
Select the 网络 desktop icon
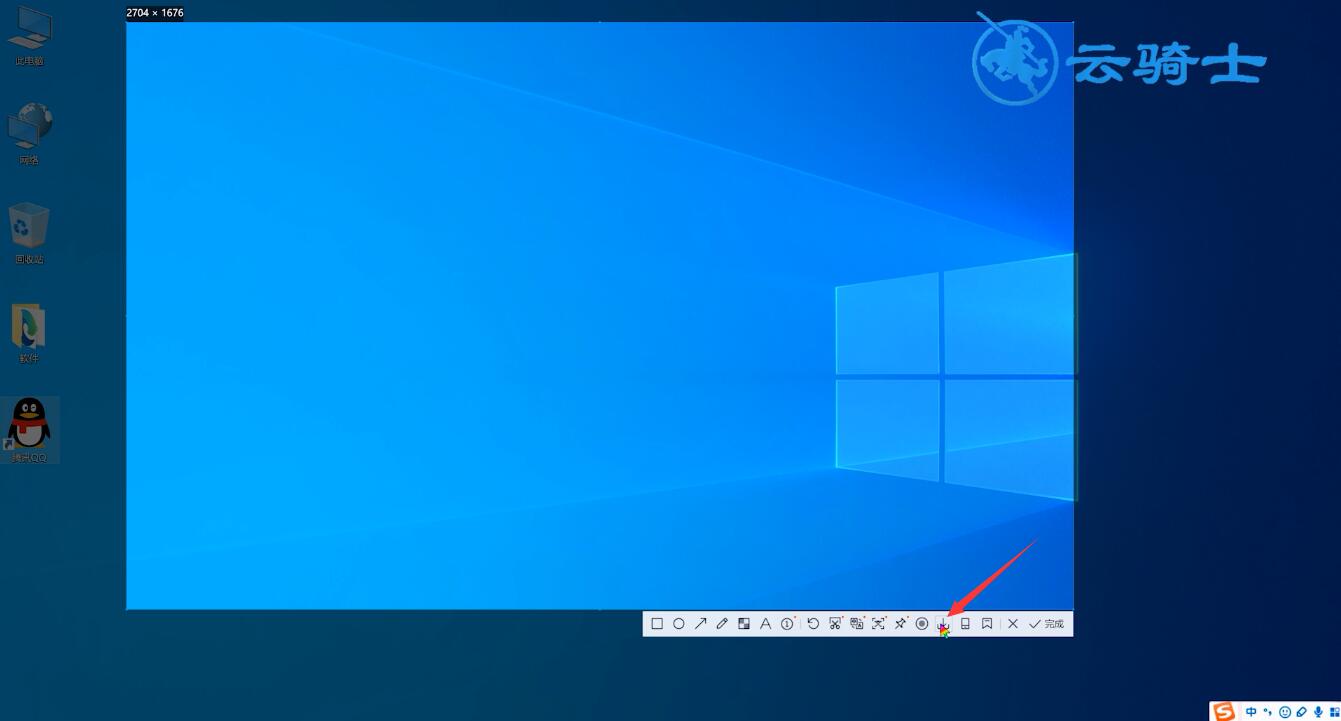[29, 133]
